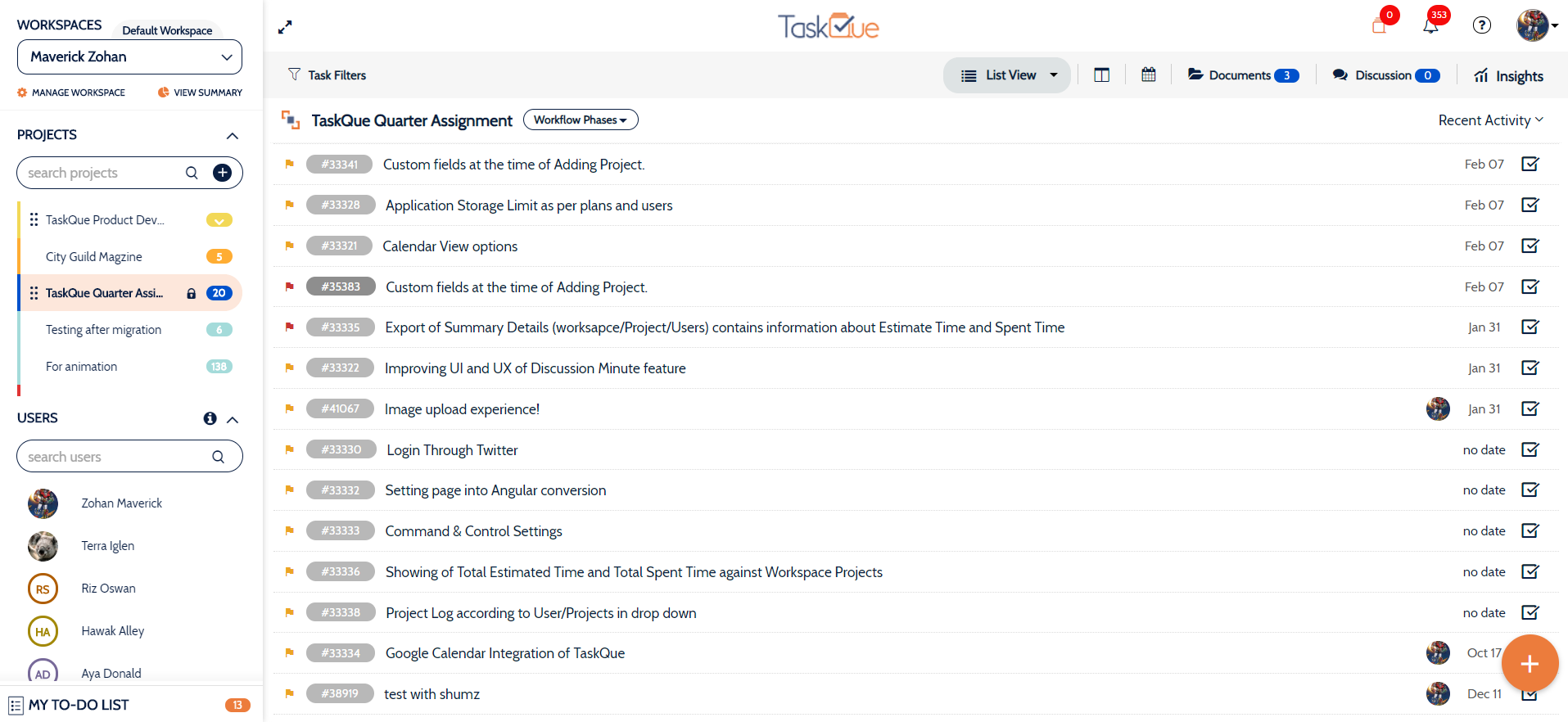Expand the Workflow Phases dropdown
Image resolution: width=1568 pixels, height=722 pixels.
(580, 120)
